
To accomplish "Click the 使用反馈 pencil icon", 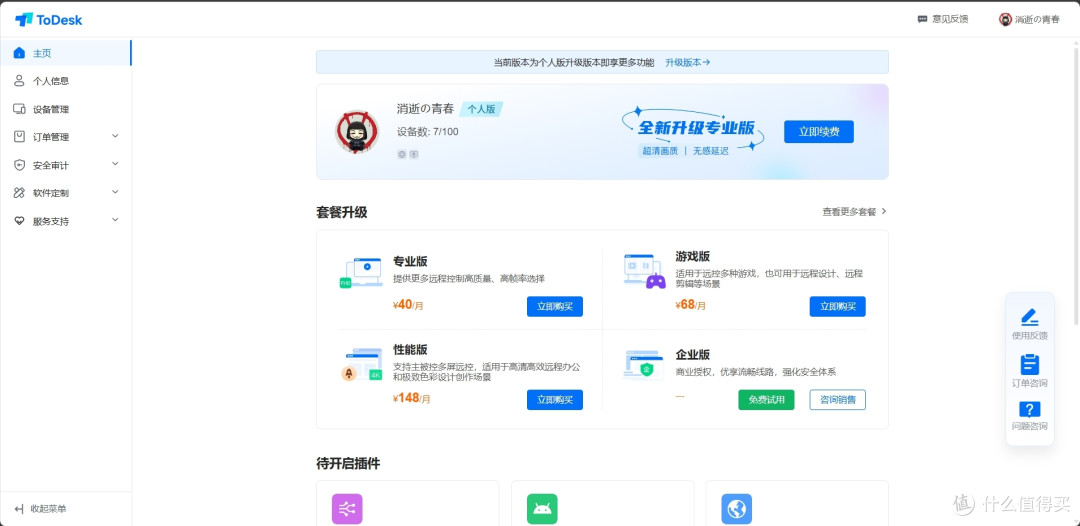I will [1030, 317].
